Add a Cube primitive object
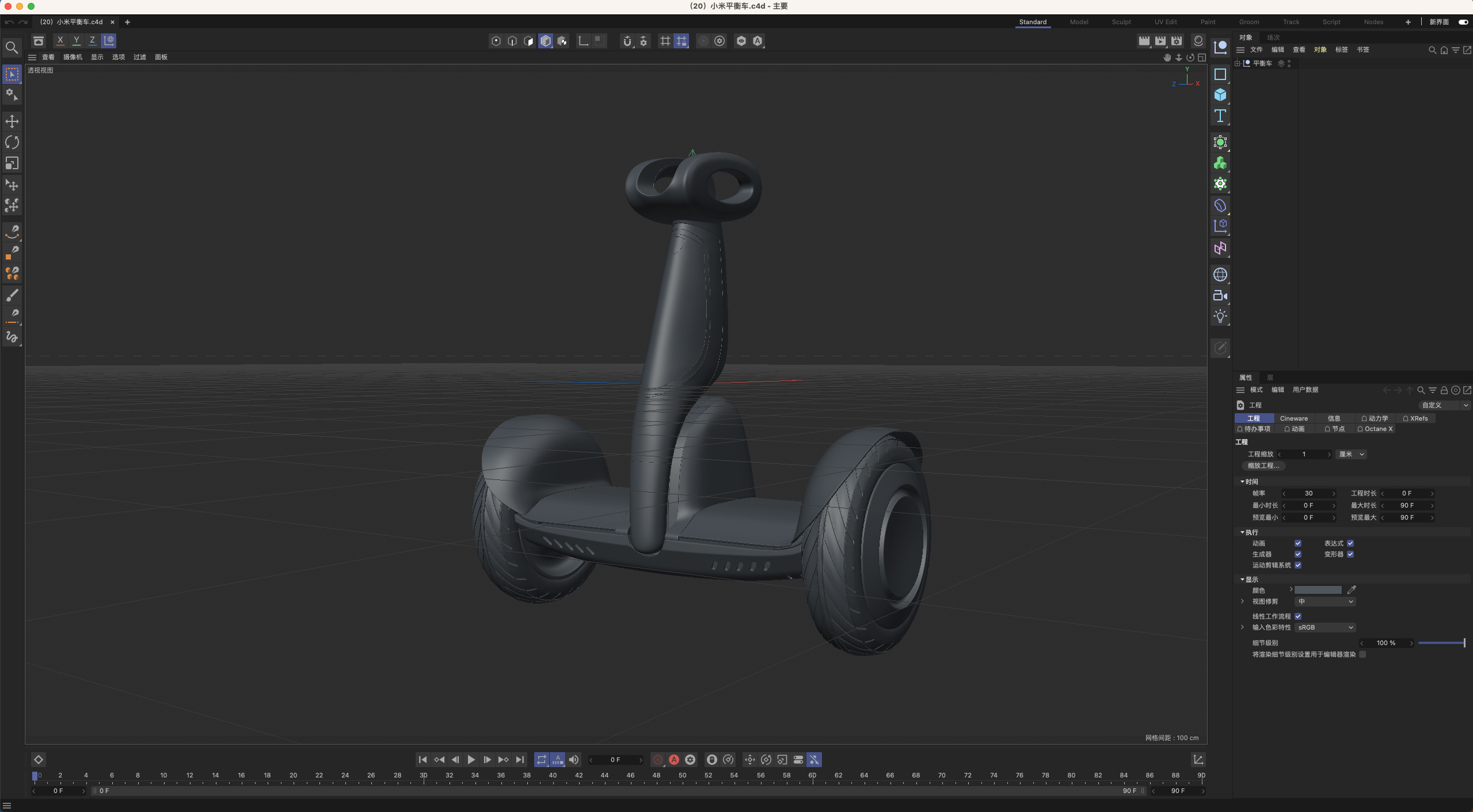Image resolution: width=1473 pixels, height=812 pixels. (1220, 95)
